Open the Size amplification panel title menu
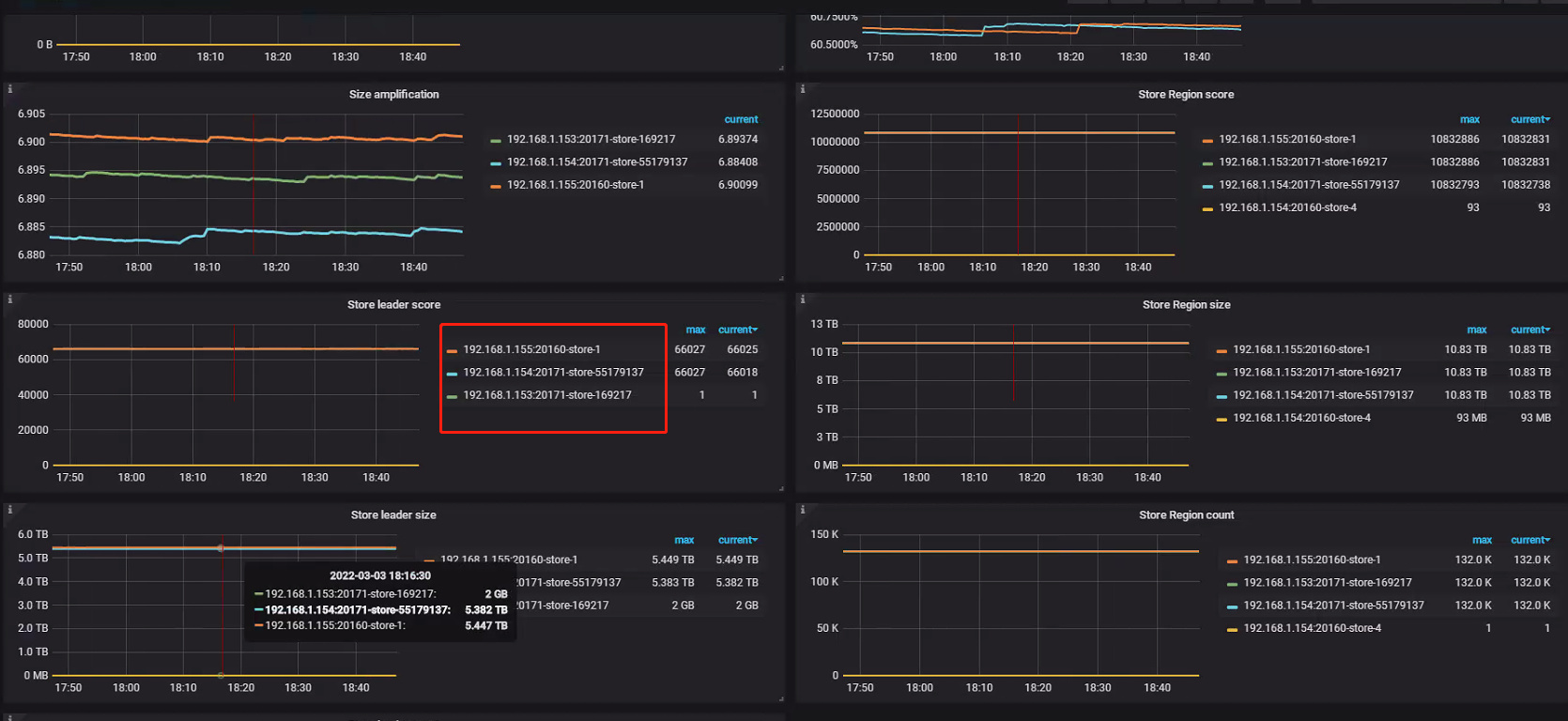Image resolution: width=1568 pixels, height=721 pixels. click(x=393, y=94)
